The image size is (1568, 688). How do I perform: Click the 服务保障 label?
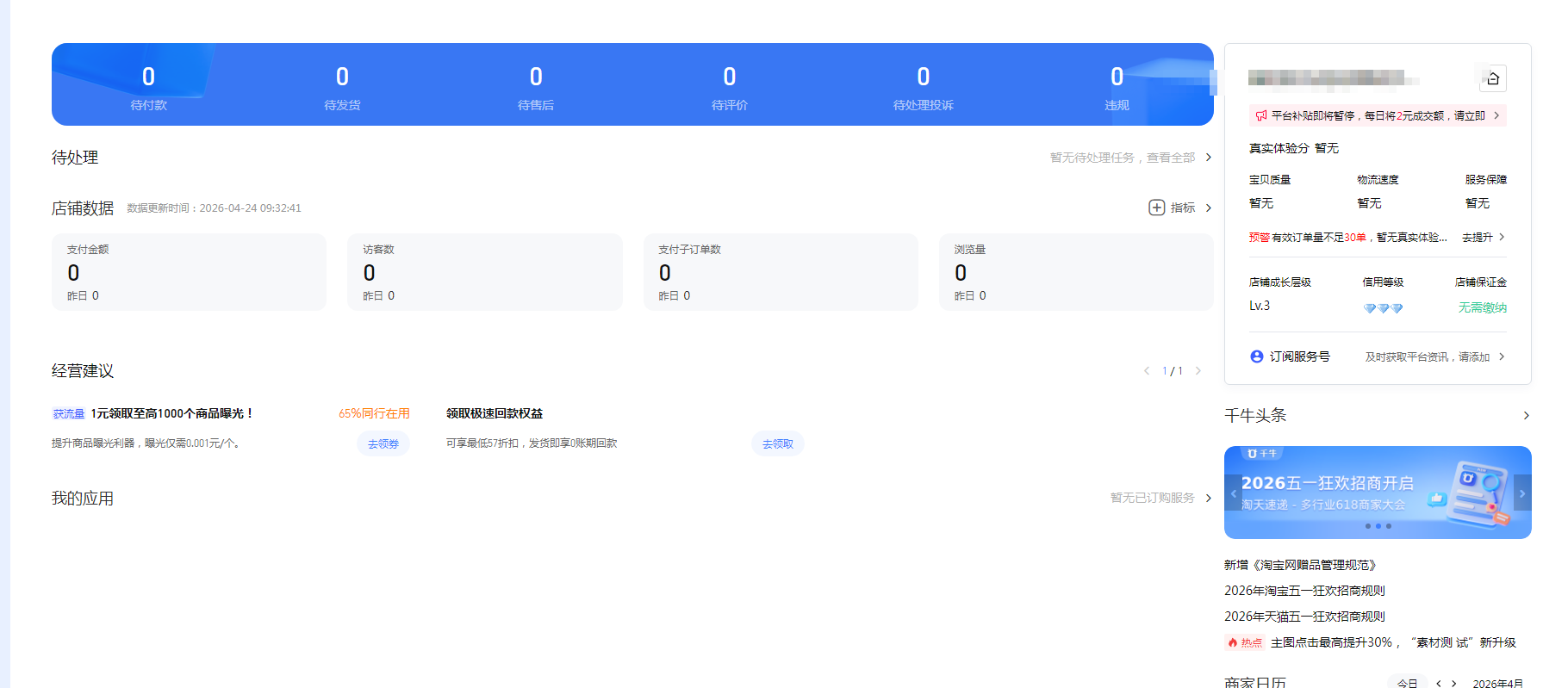[x=1486, y=180]
